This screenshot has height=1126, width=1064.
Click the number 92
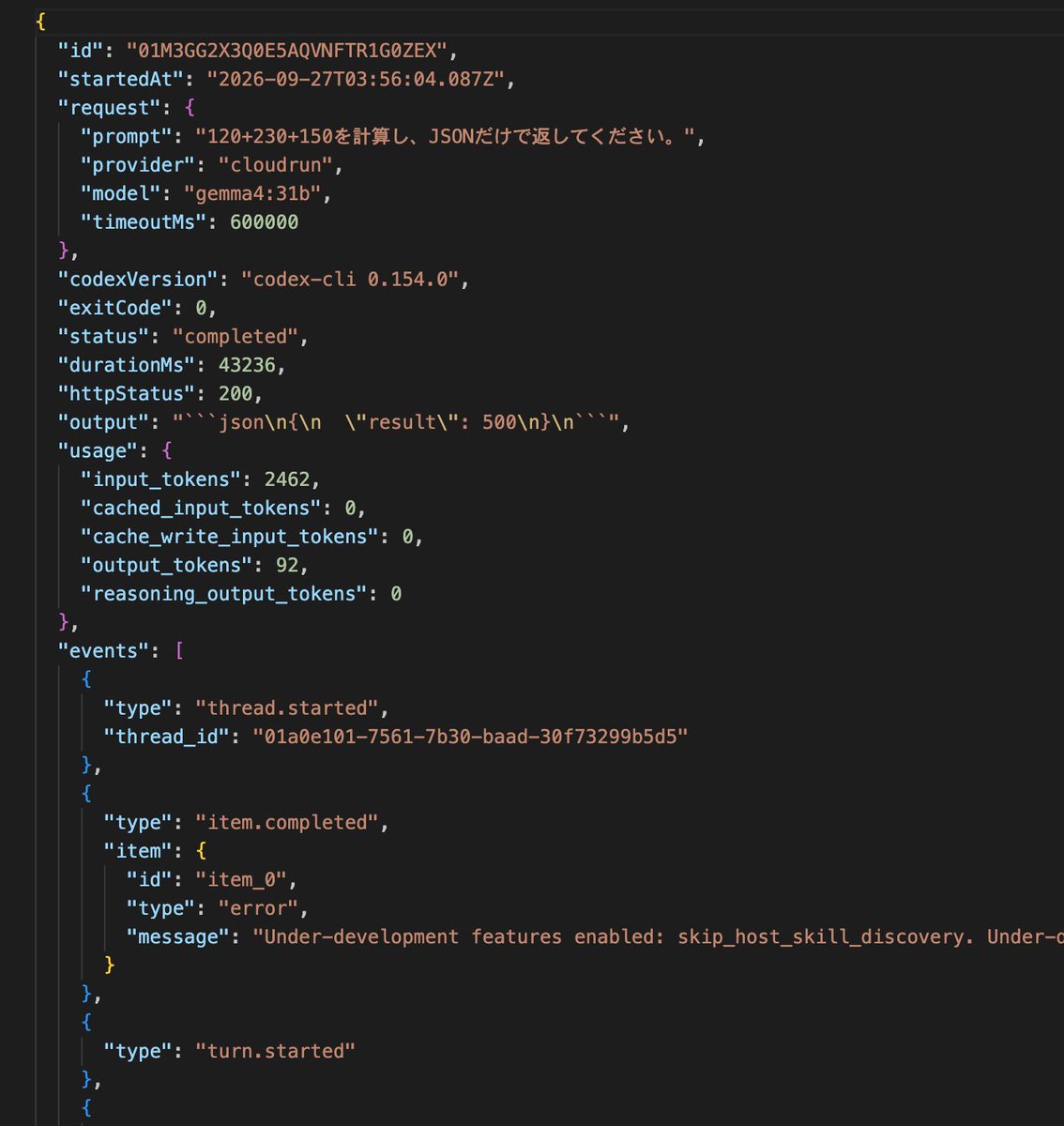point(287,565)
